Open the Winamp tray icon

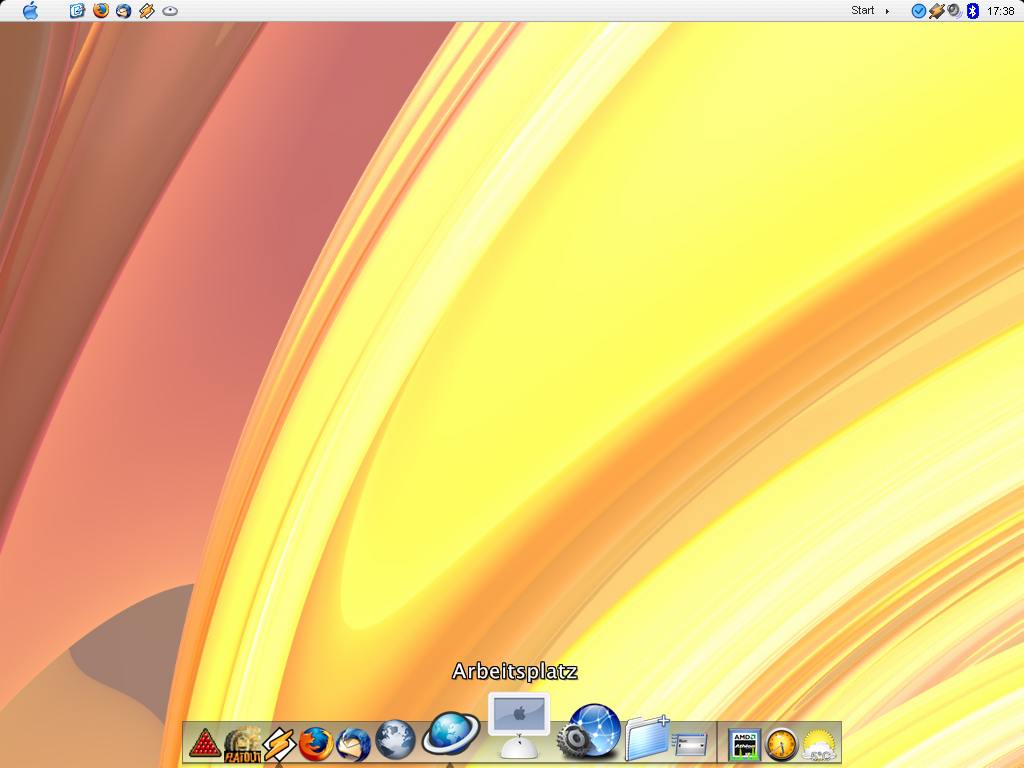(936, 11)
